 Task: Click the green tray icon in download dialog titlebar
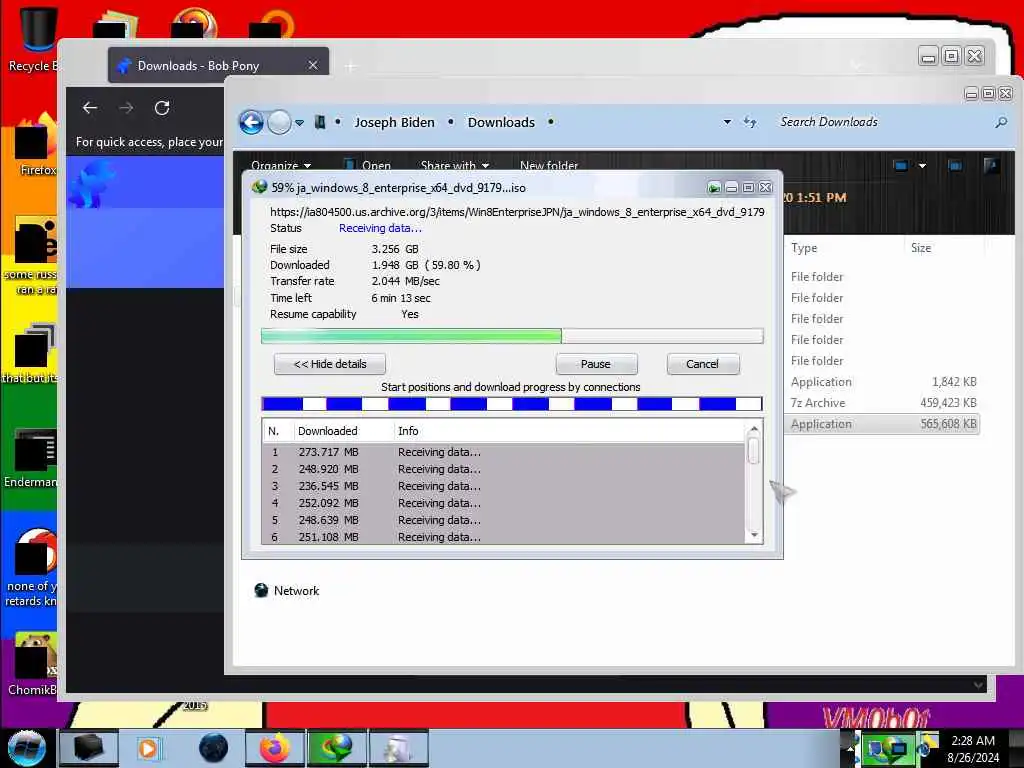pos(714,188)
